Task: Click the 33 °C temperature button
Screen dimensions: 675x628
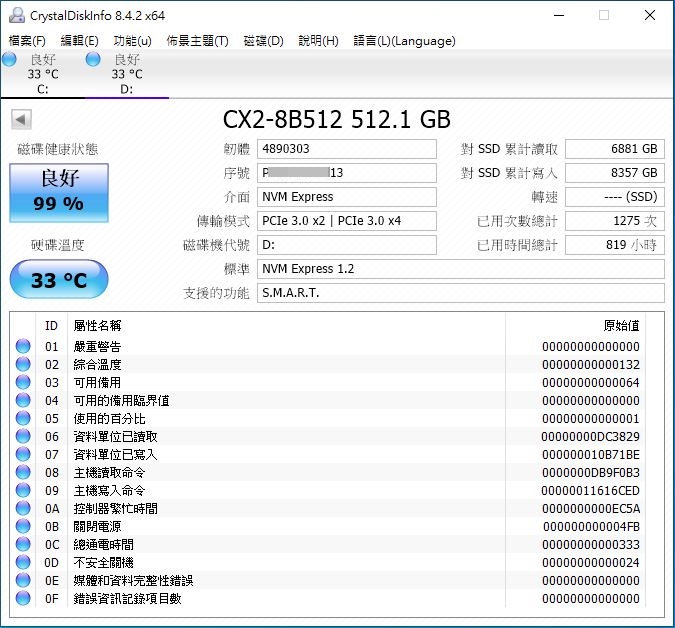Action: [x=58, y=280]
